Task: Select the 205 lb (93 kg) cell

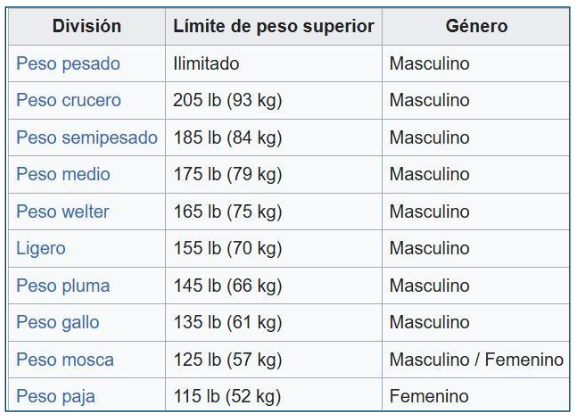Action: 274,100
